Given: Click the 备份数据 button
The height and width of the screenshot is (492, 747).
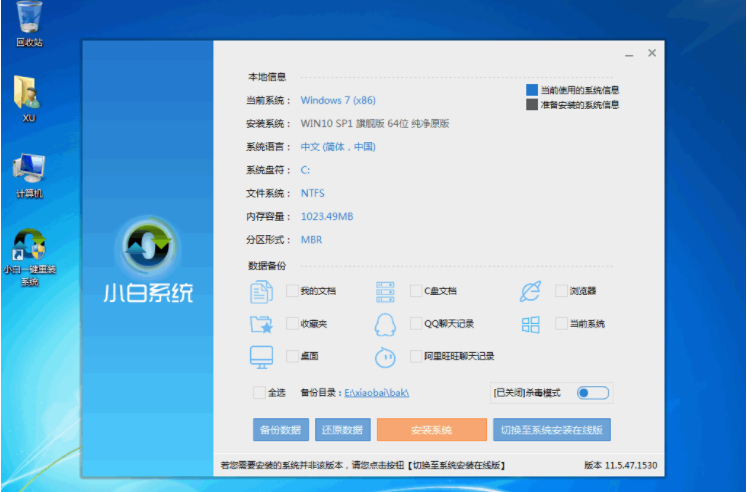Looking at the screenshot, I should [281, 430].
